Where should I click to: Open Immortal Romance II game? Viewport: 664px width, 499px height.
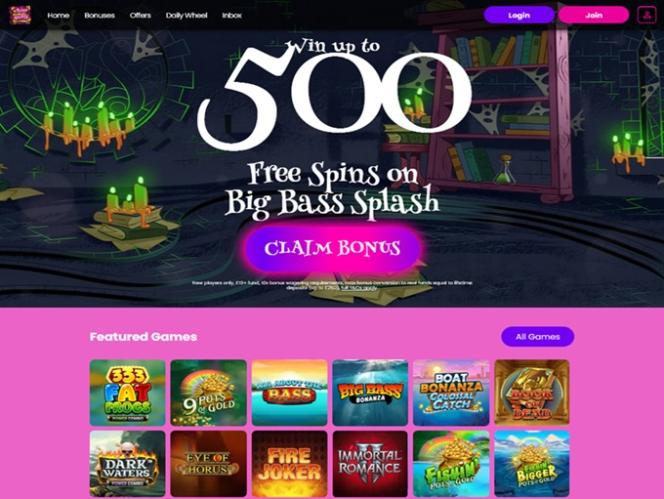coord(370,464)
